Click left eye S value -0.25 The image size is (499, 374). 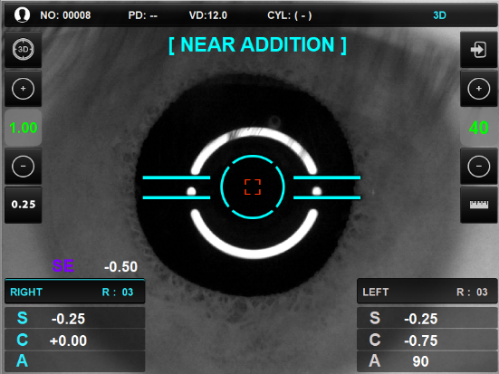[421, 319]
